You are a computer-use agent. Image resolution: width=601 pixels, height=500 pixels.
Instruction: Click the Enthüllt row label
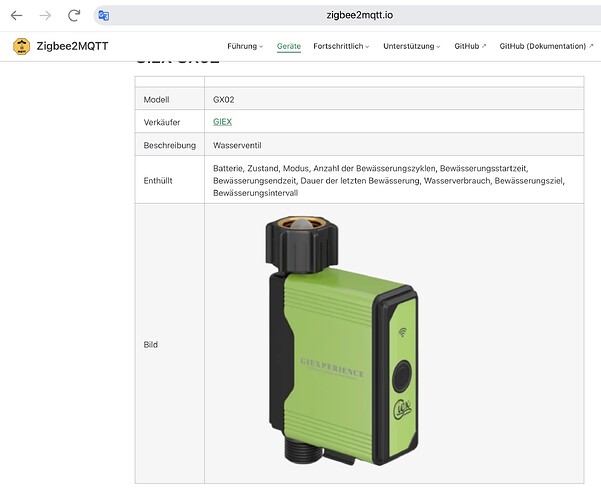click(158, 181)
